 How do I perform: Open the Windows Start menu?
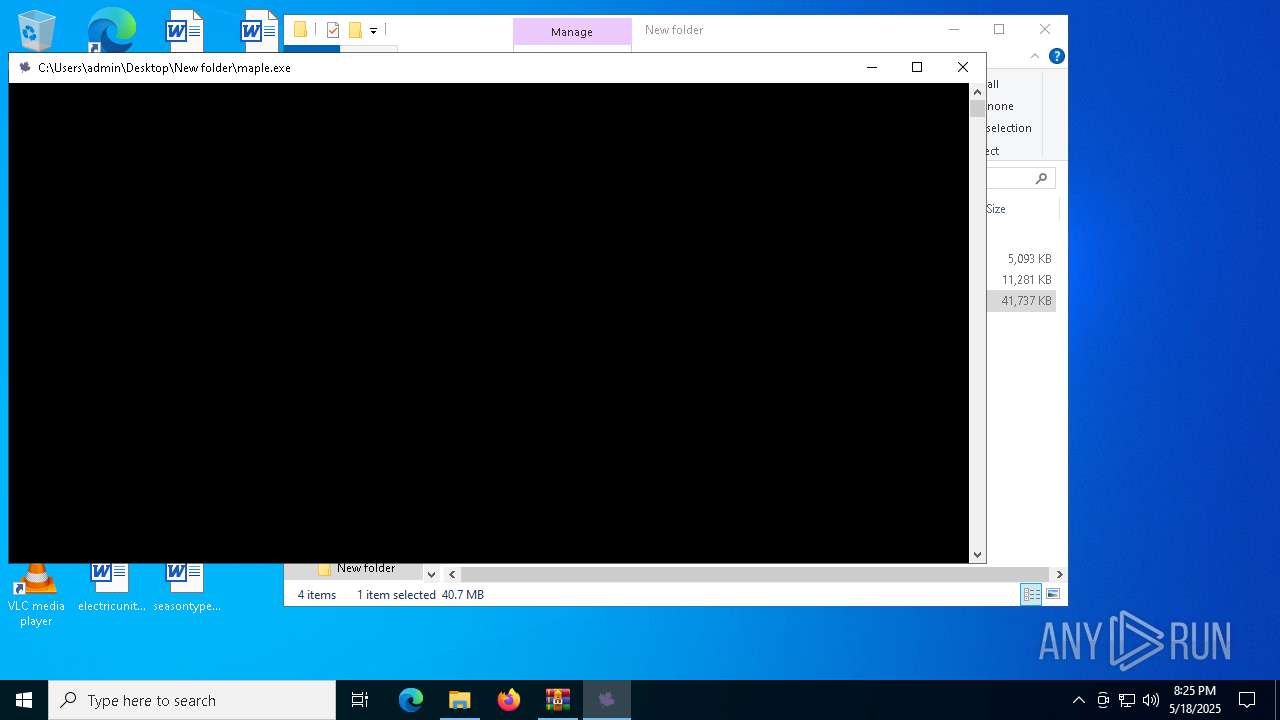24,700
